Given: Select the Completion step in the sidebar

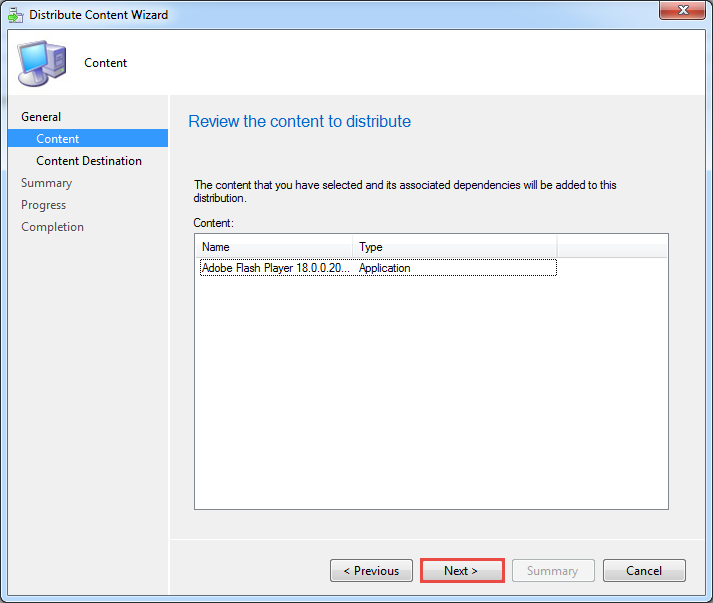Looking at the screenshot, I should pos(53,227).
